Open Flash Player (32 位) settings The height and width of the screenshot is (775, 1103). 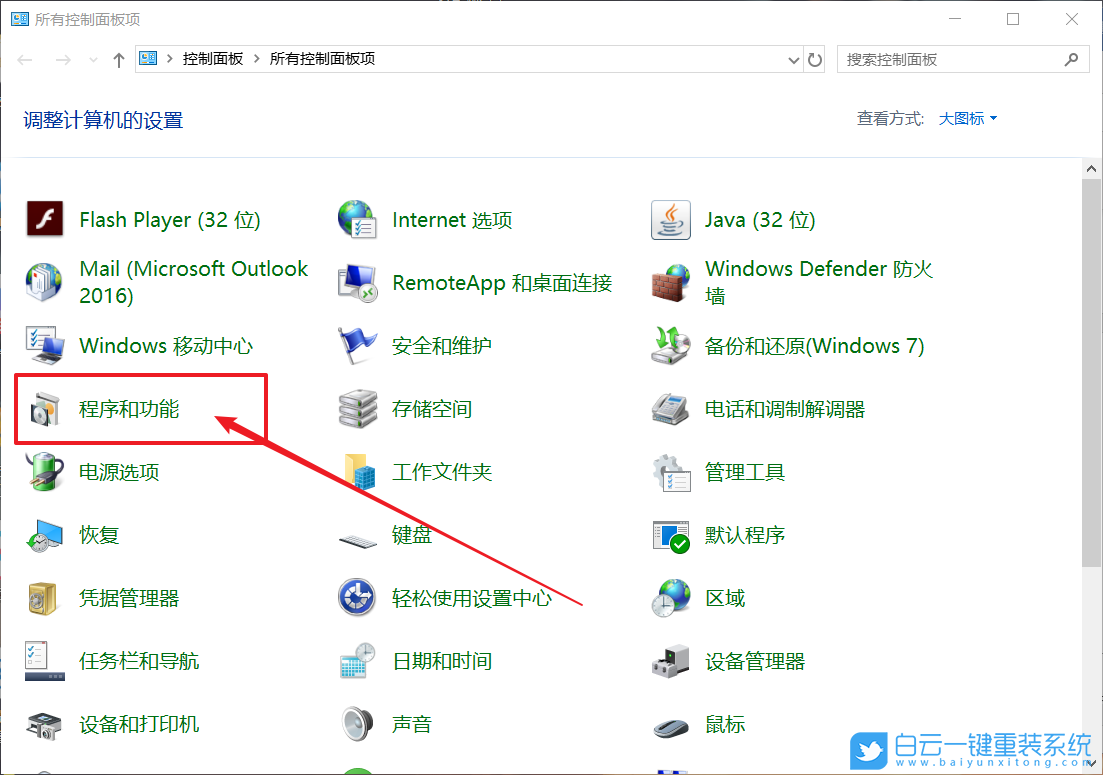click(168, 220)
